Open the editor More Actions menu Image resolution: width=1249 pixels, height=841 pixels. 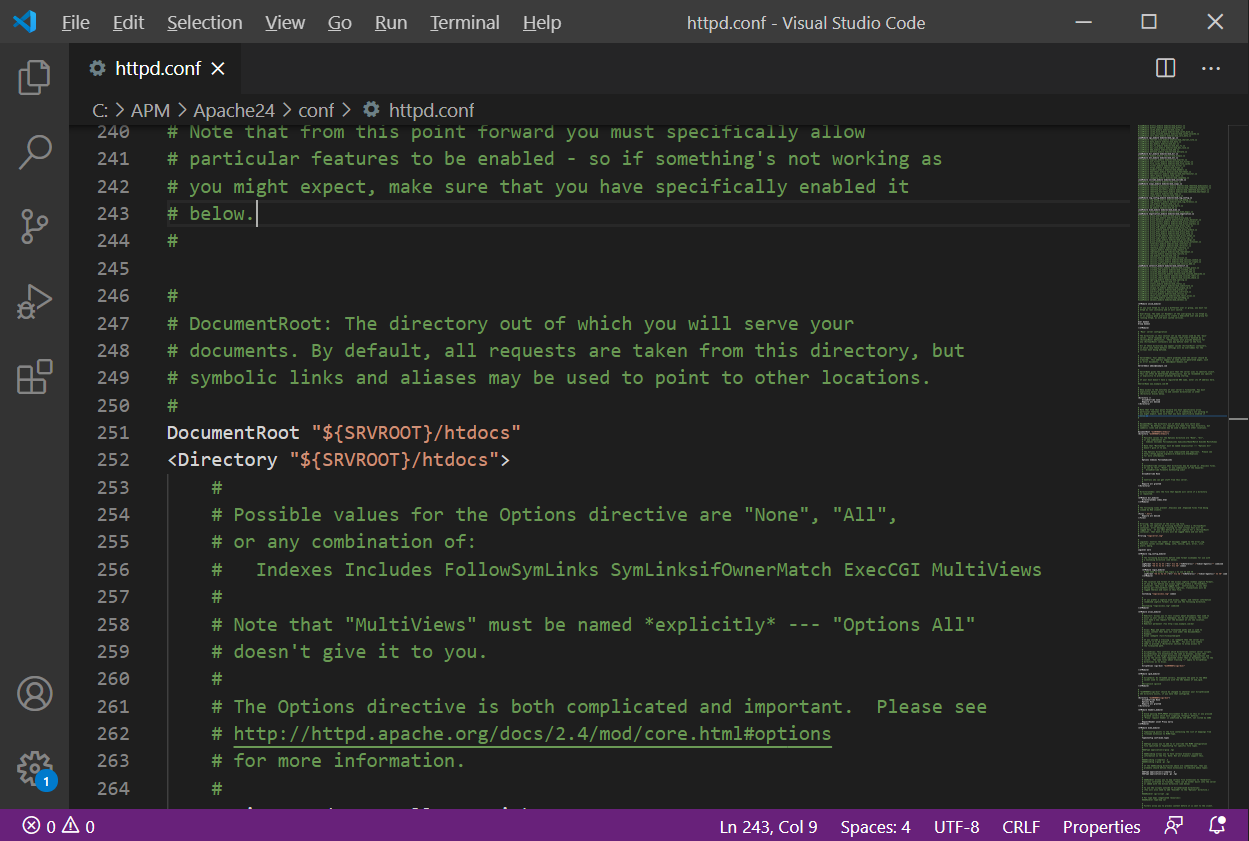[1211, 68]
